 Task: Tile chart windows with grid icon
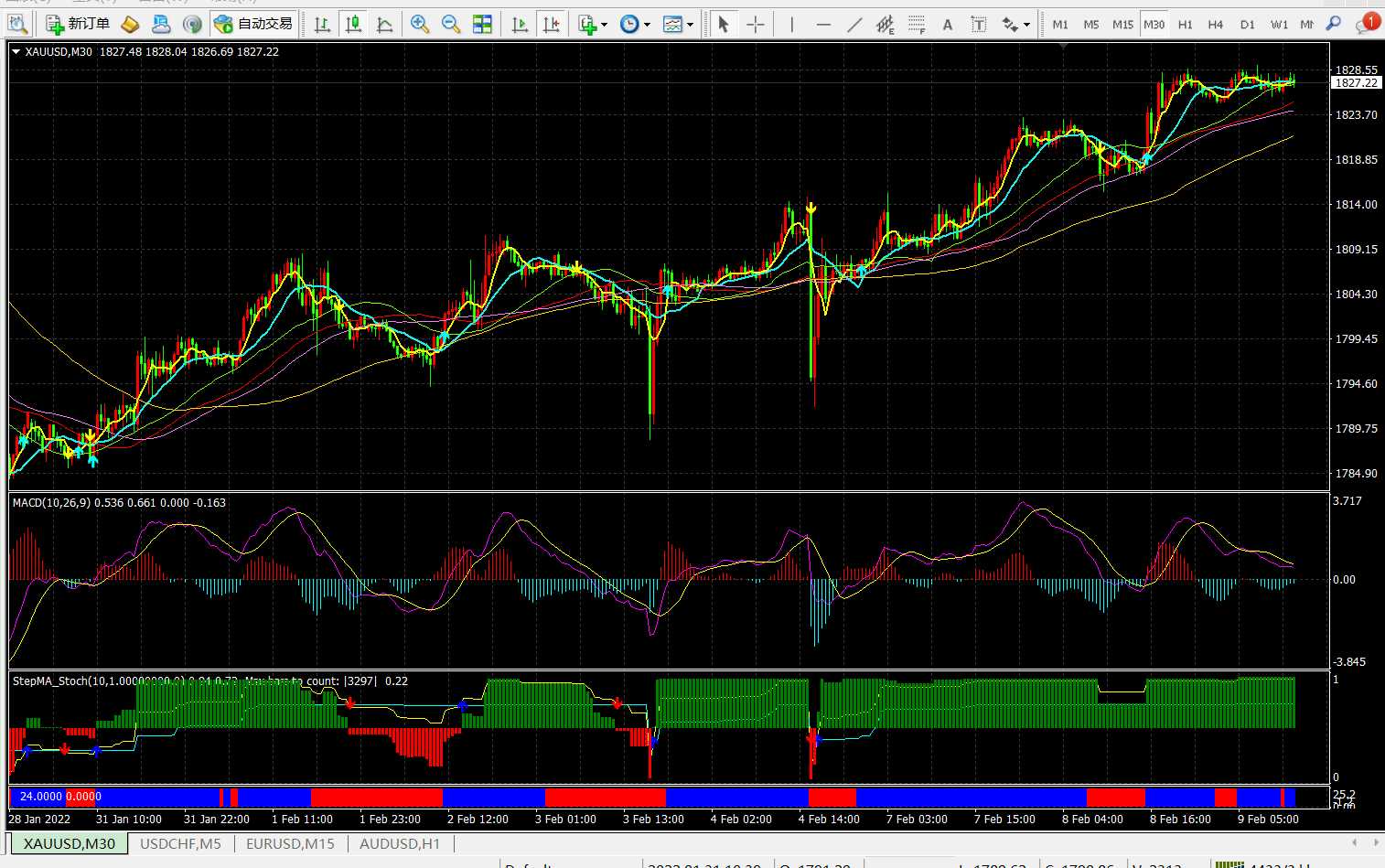[x=482, y=25]
